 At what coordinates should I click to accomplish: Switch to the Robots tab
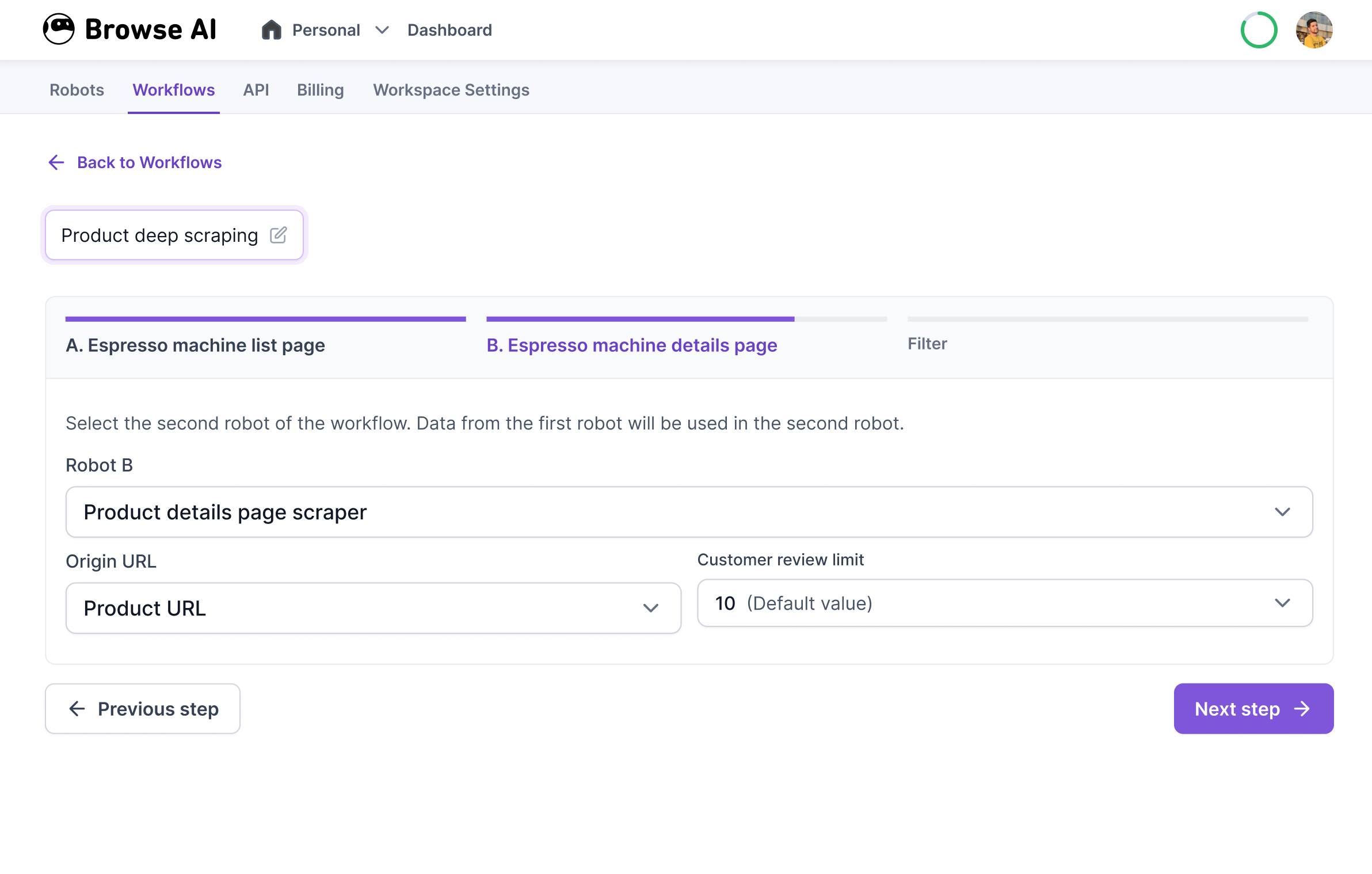pos(77,90)
